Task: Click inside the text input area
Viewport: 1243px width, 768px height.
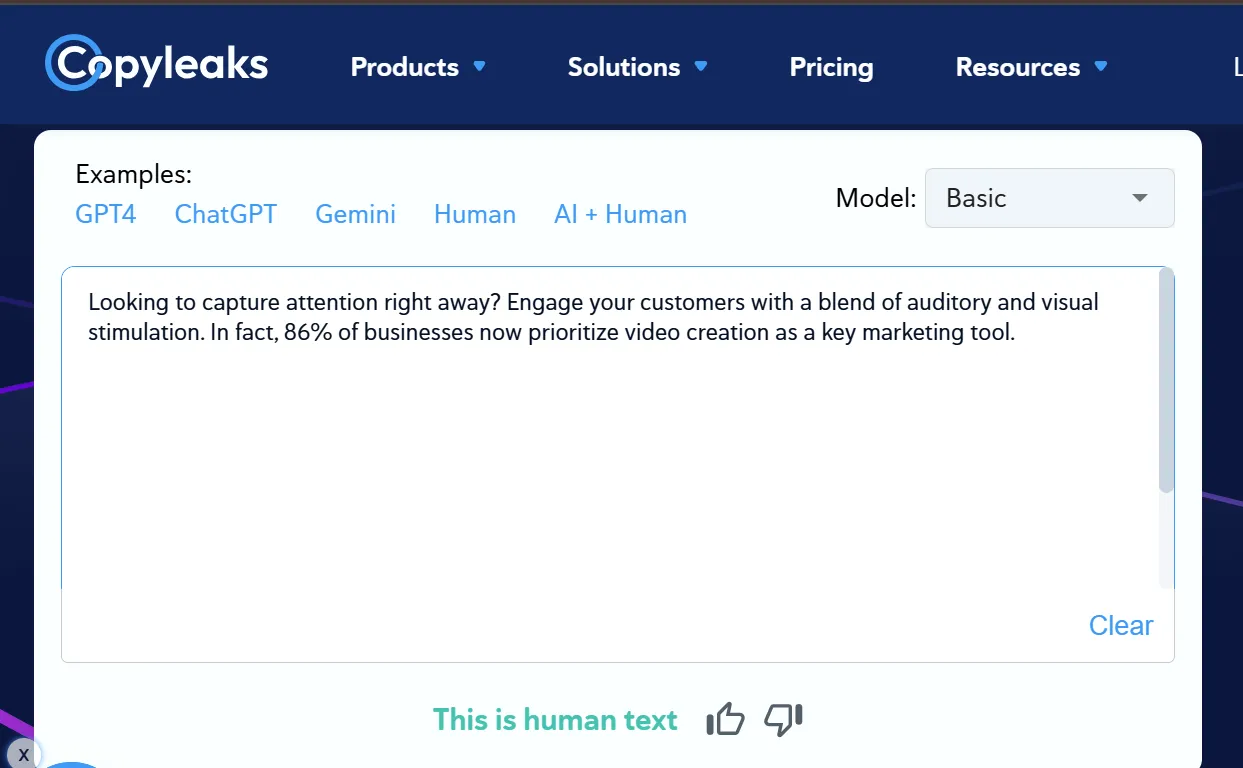Action: coord(610,428)
